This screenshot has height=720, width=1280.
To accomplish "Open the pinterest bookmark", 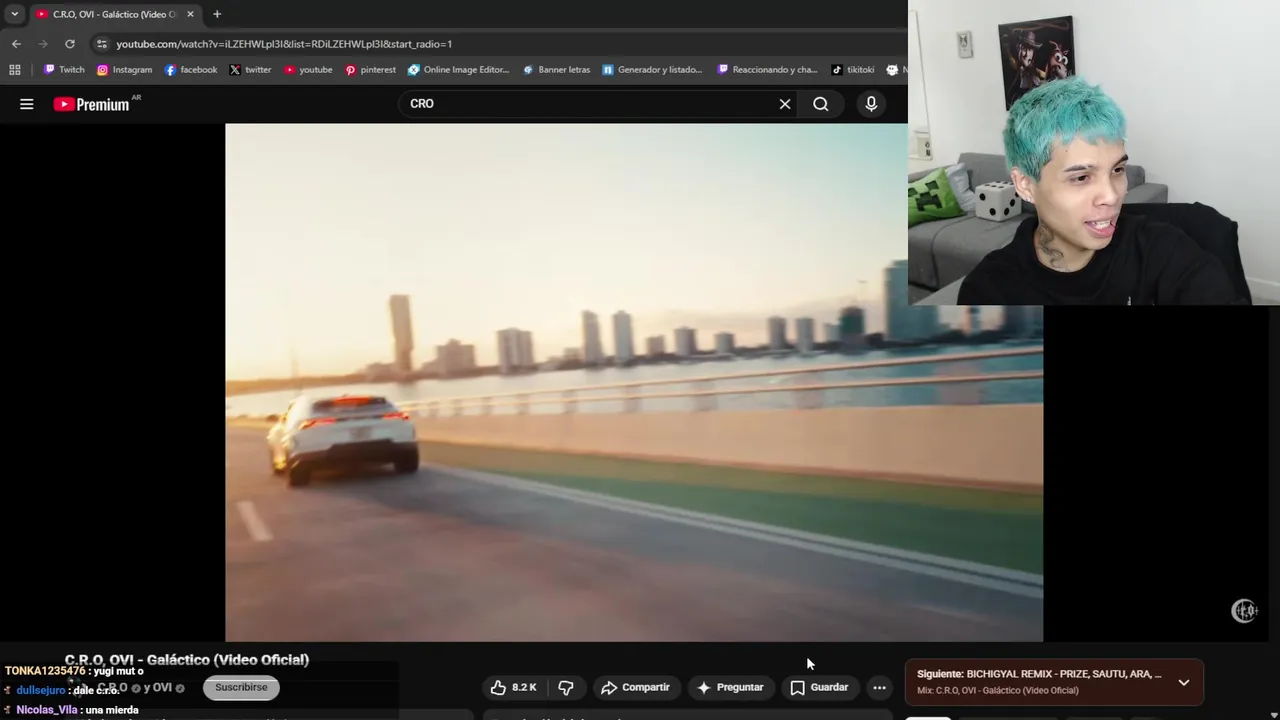I will pyautogui.click(x=370, y=70).
